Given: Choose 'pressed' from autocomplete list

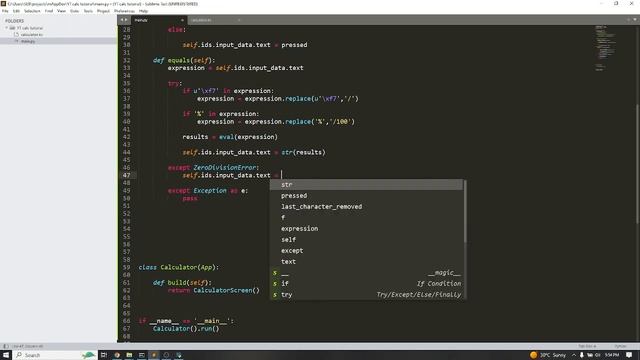Looking at the screenshot, I should point(367,196).
